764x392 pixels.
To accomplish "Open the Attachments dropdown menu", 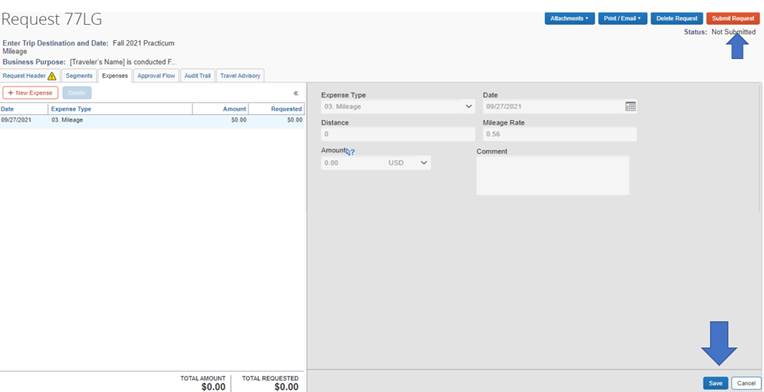I will [570, 19].
